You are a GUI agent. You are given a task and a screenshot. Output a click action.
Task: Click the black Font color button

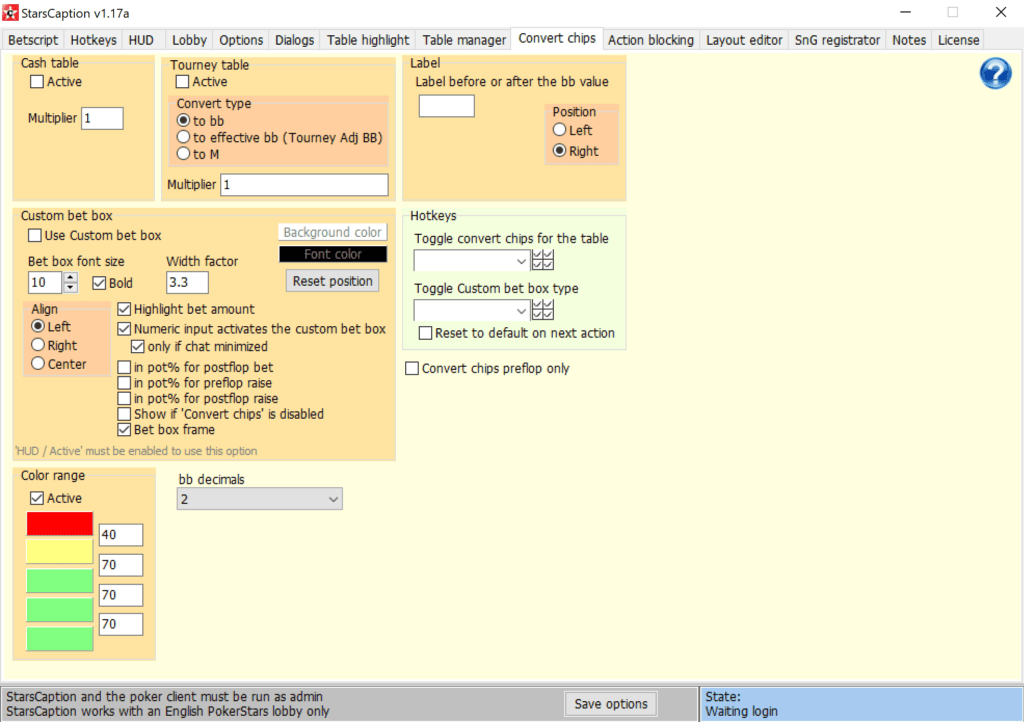332,254
